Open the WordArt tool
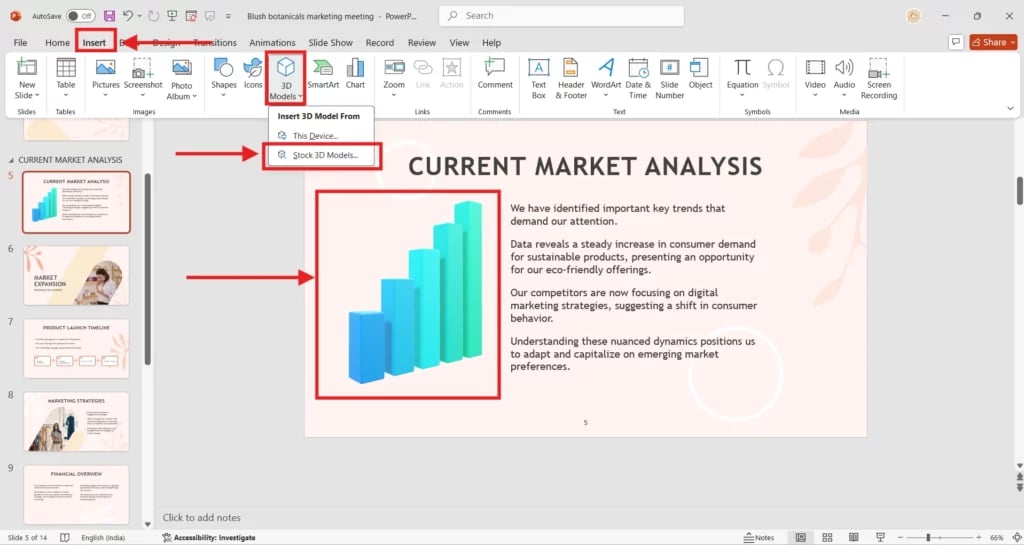The width and height of the screenshot is (1024, 545). [605, 73]
